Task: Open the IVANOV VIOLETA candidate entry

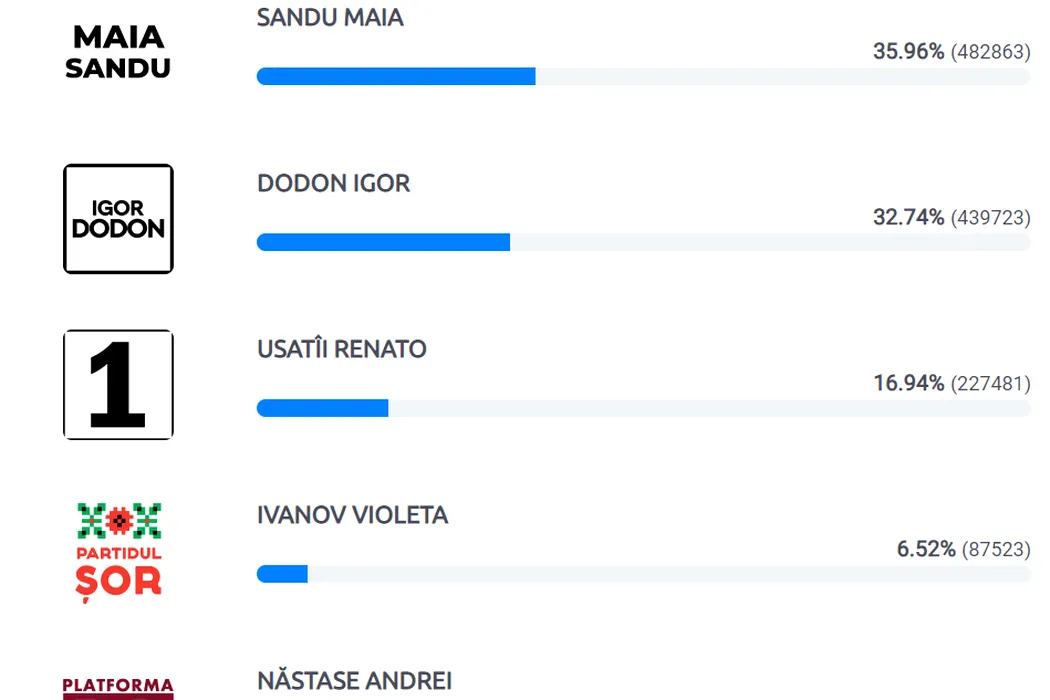Action: click(352, 514)
